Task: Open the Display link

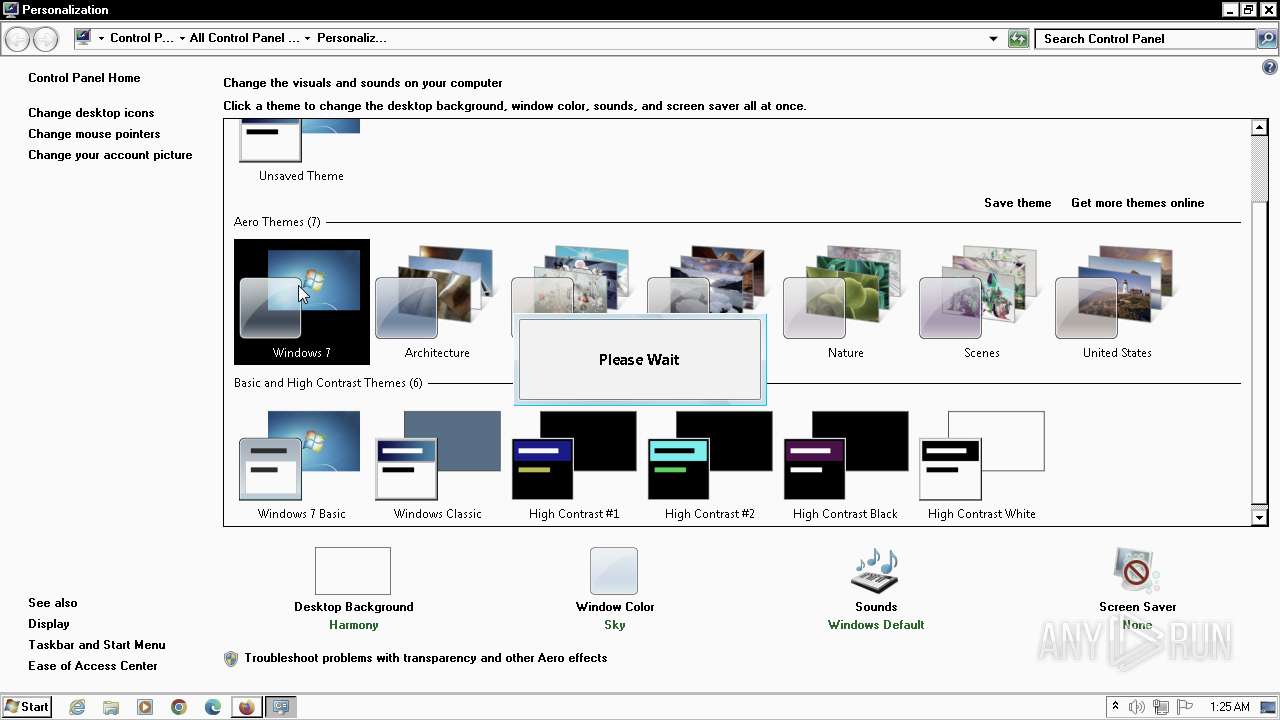Action: 49,624
